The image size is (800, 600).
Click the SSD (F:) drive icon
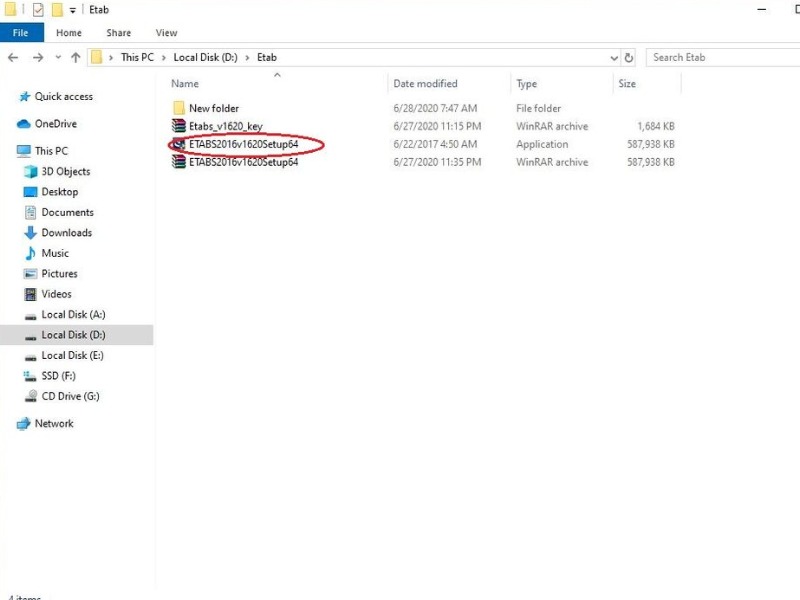[32, 376]
